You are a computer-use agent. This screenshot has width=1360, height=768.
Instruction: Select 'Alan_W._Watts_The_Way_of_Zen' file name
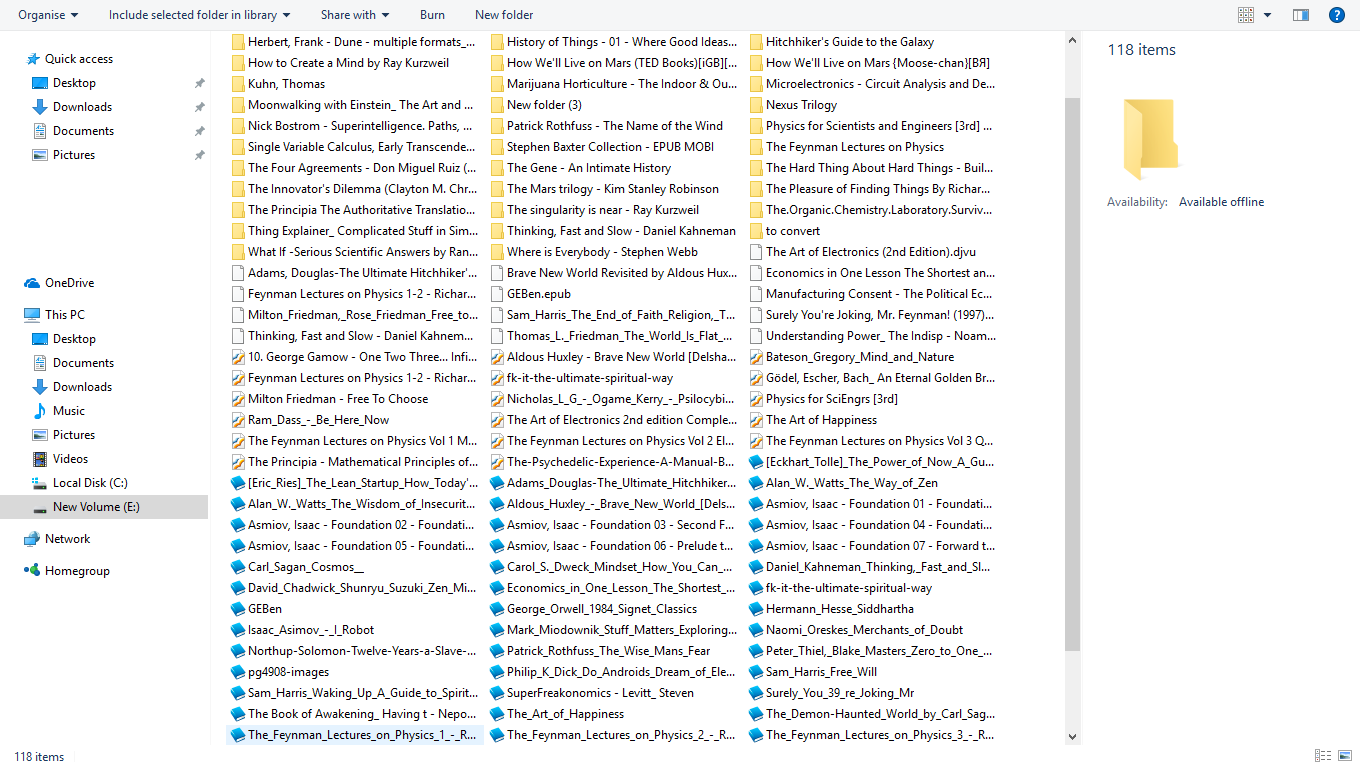(x=852, y=483)
